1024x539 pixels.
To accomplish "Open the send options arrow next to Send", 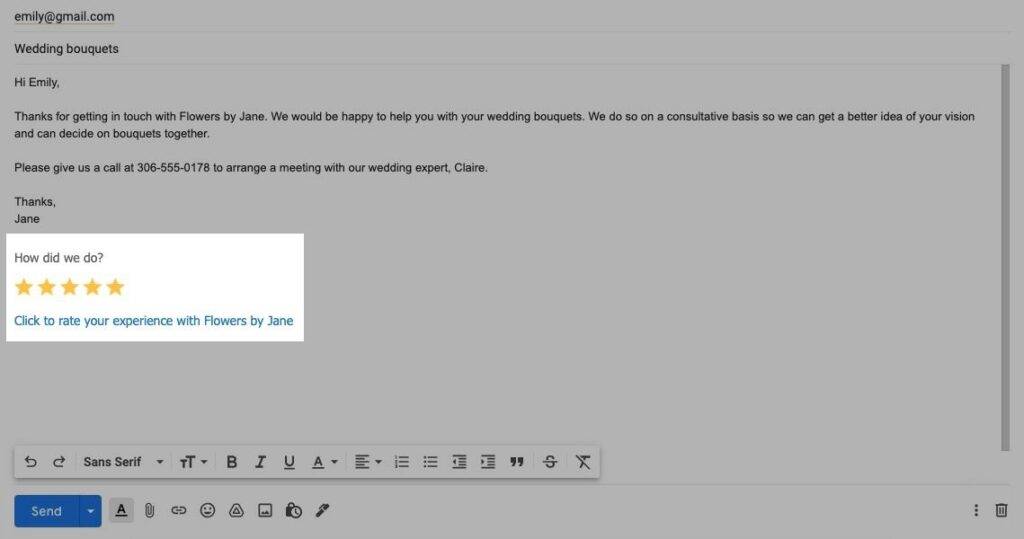I will [90, 511].
